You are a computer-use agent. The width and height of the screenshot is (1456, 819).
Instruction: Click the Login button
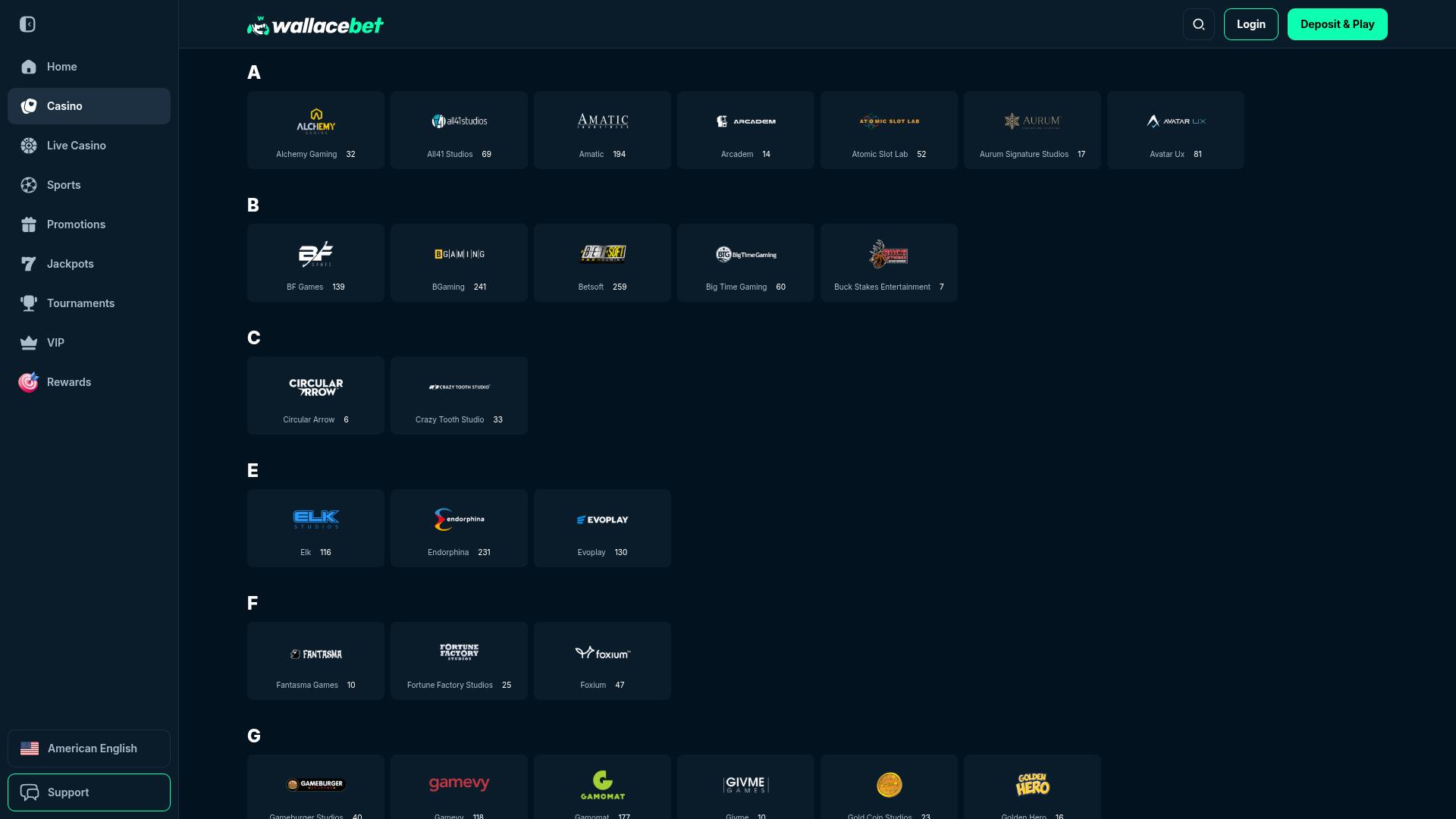point(1251,24)
